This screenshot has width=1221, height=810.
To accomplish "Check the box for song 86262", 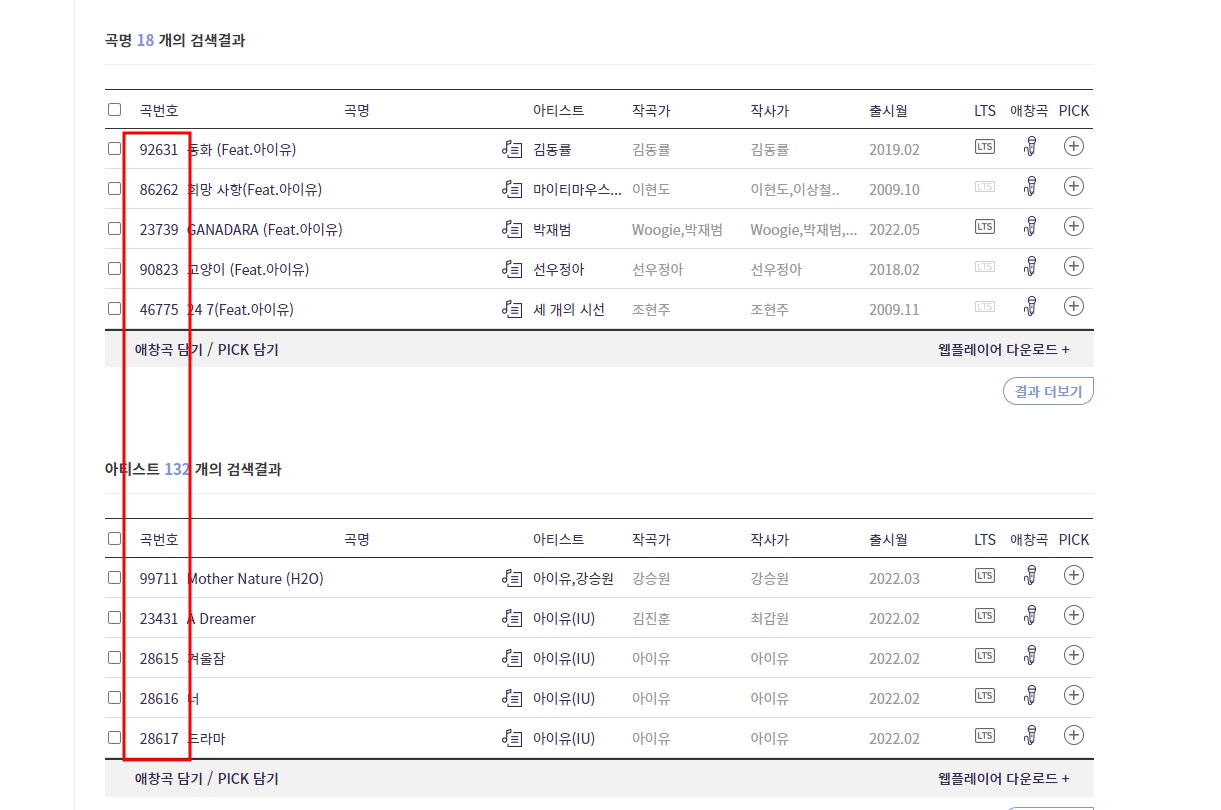I will [x=114, y=188].
